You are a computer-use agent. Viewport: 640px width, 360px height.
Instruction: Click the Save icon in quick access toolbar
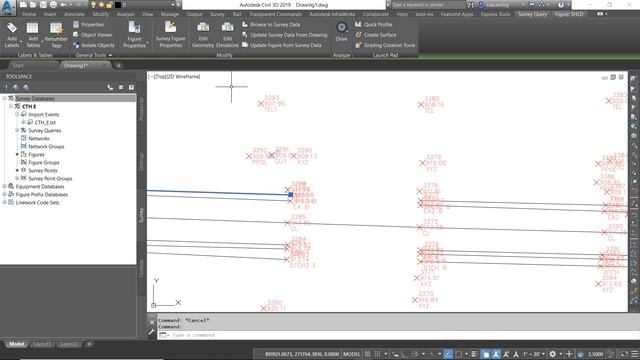(43, 5)
